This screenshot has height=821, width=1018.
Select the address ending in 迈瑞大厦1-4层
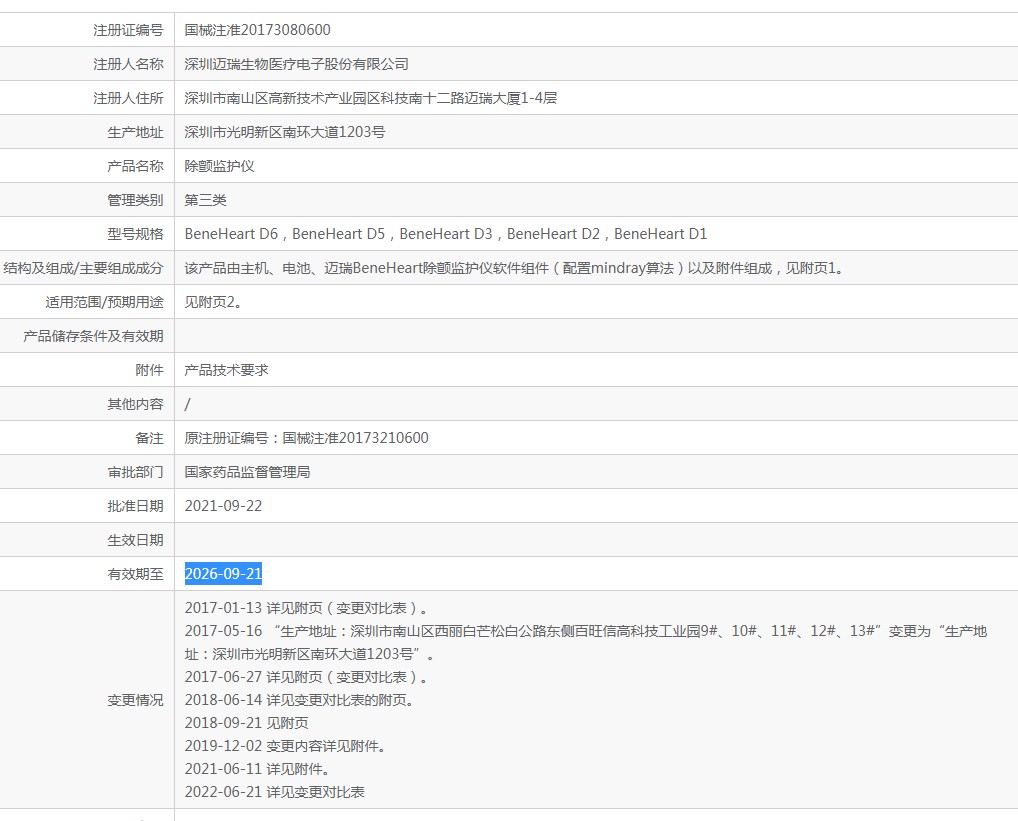[x=371, y=98]
